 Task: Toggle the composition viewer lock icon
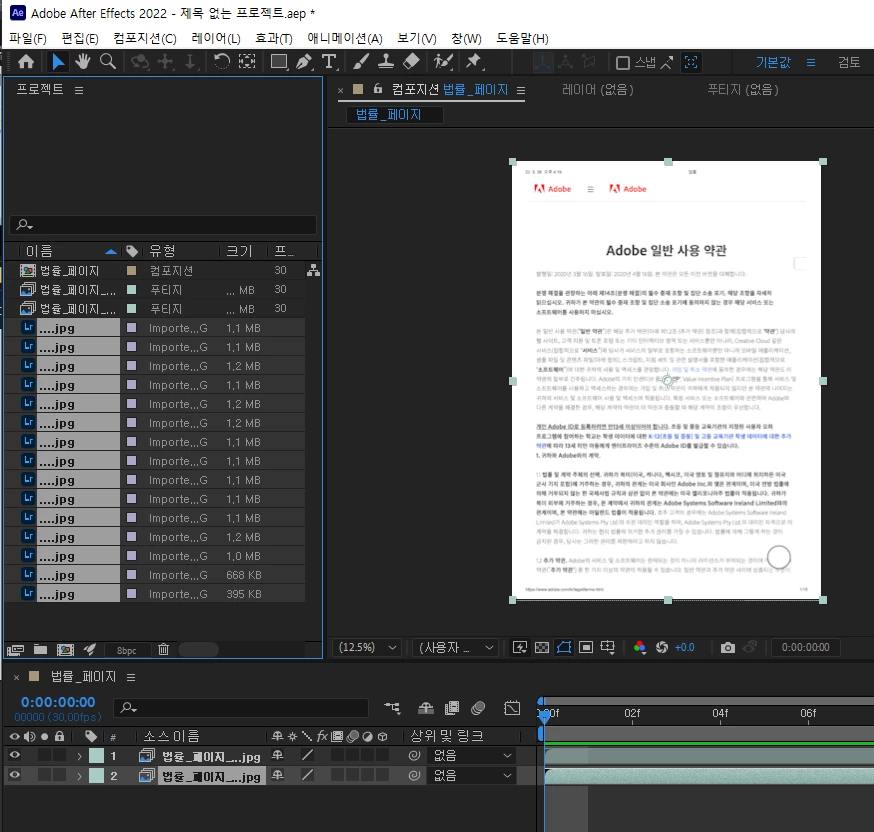[378, 89]
